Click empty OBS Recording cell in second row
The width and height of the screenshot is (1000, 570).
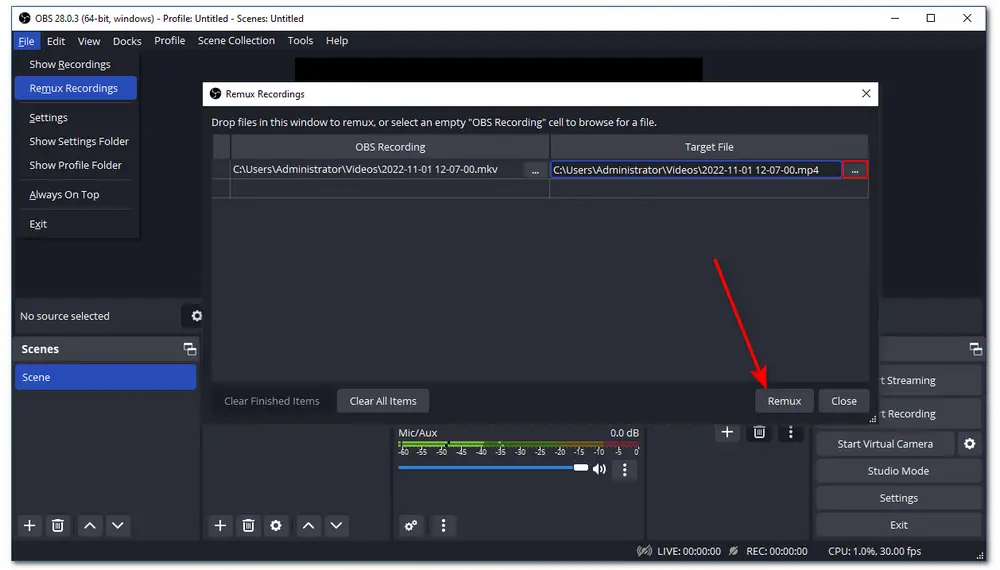pos(390,188)
